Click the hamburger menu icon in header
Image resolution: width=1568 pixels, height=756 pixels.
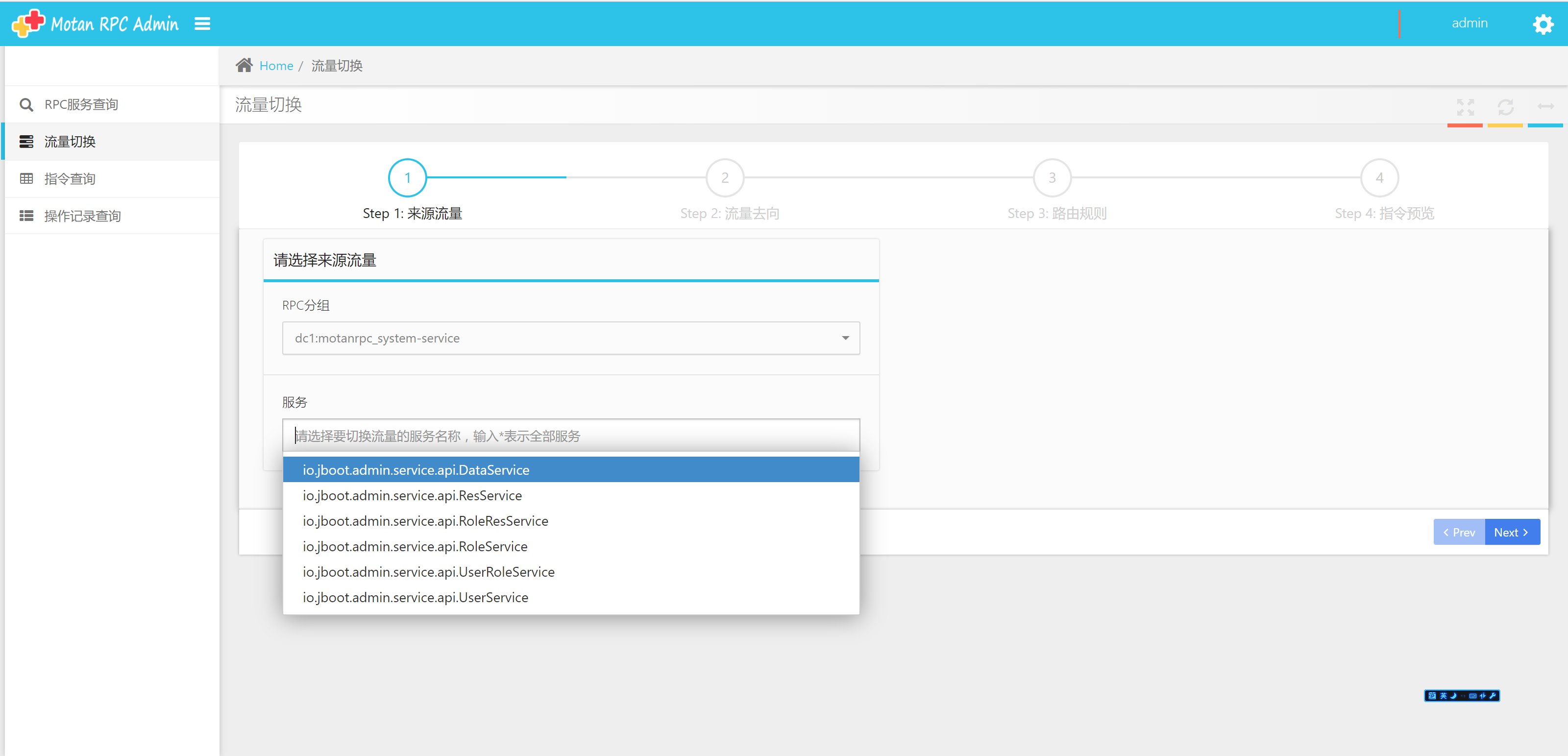(x=202, y=24)
